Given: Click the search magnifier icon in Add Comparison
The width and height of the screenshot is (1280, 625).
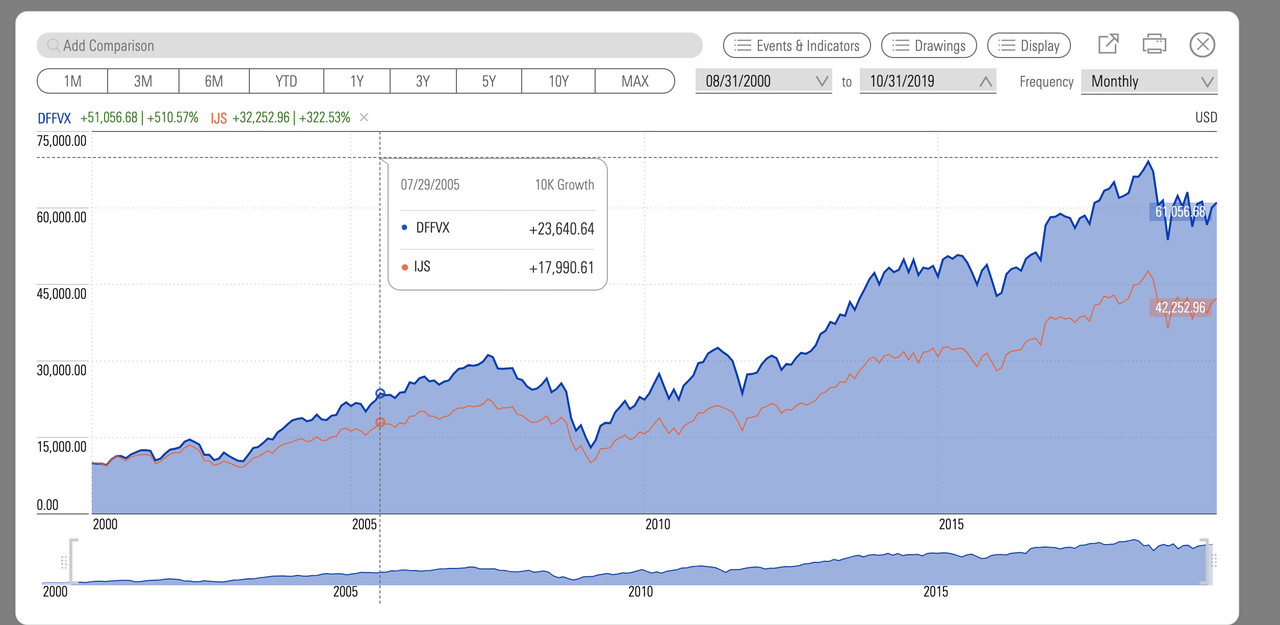Looking at the screenshot, I should click(x=53, y=45).
